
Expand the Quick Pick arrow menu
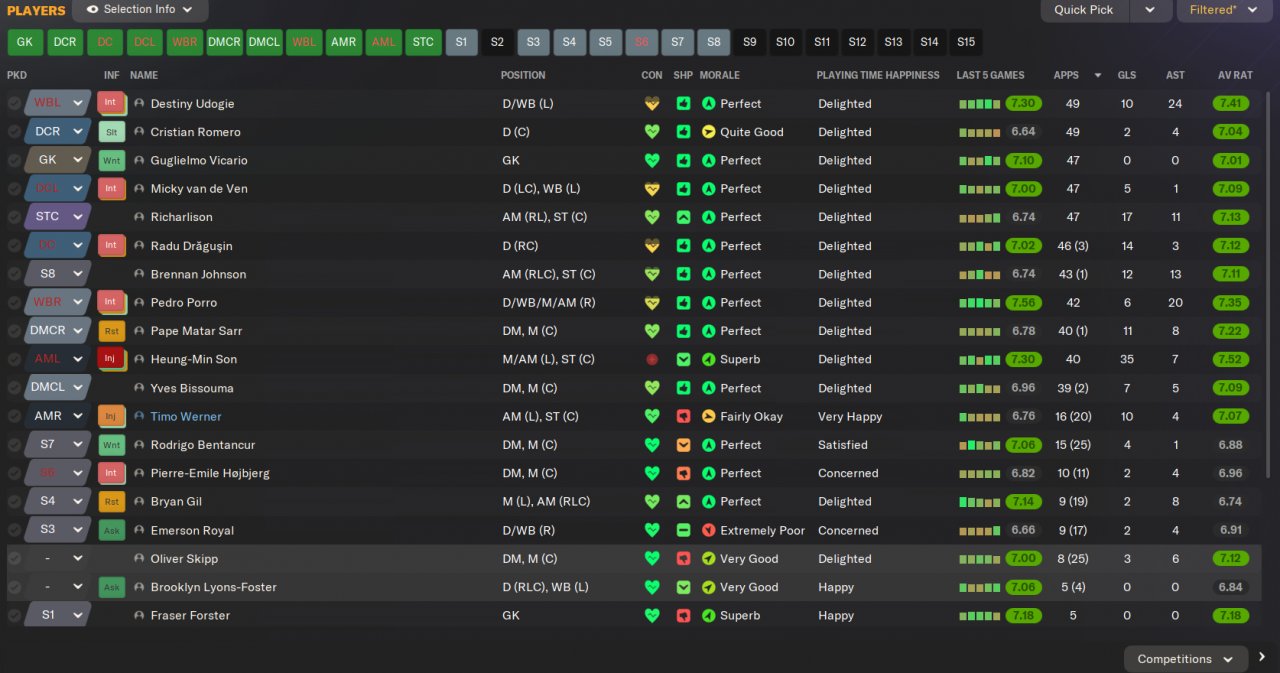[x=1150, y=10]
